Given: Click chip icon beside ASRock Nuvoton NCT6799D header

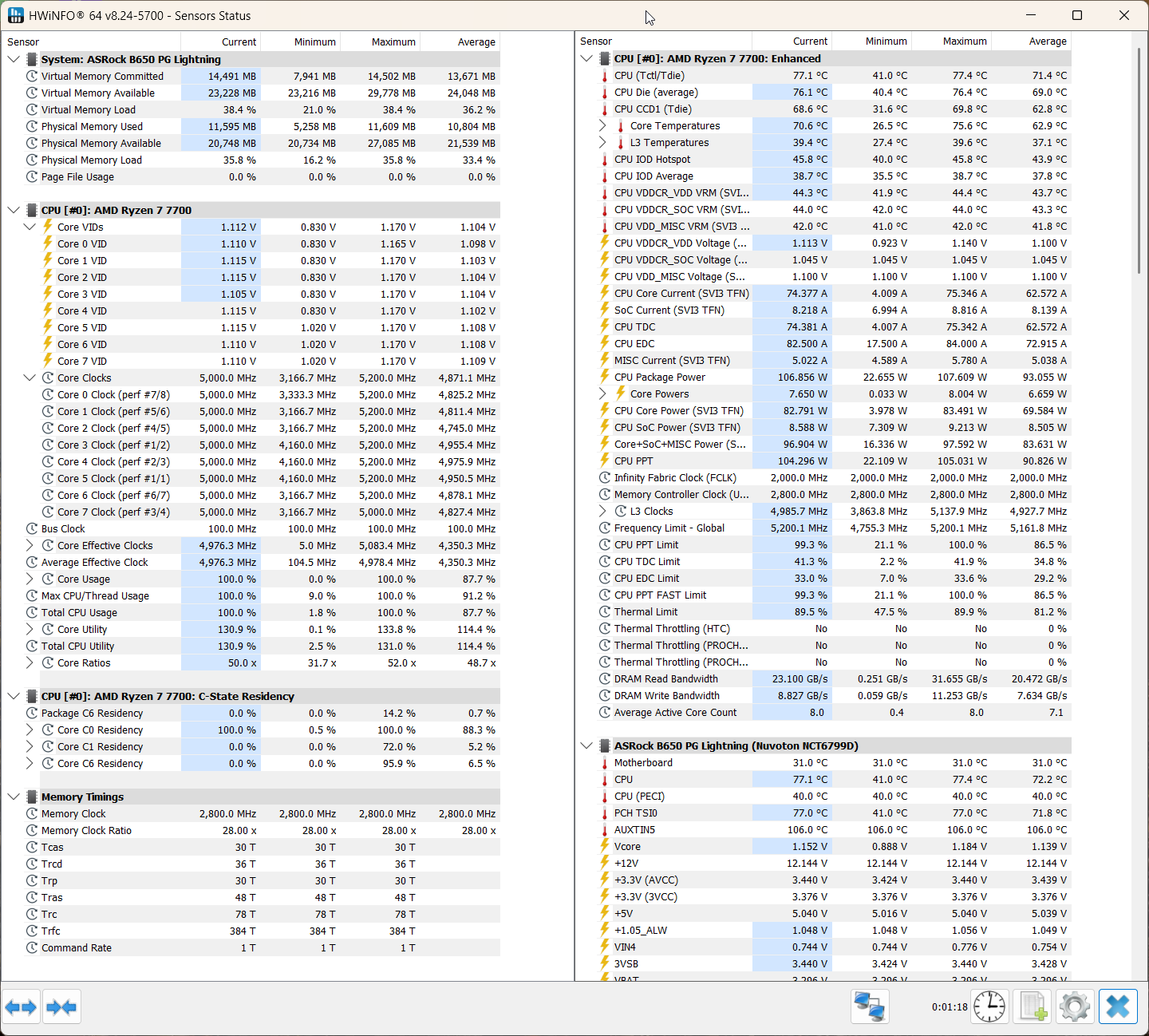Looking at the screenshot, I should (605, 745).
